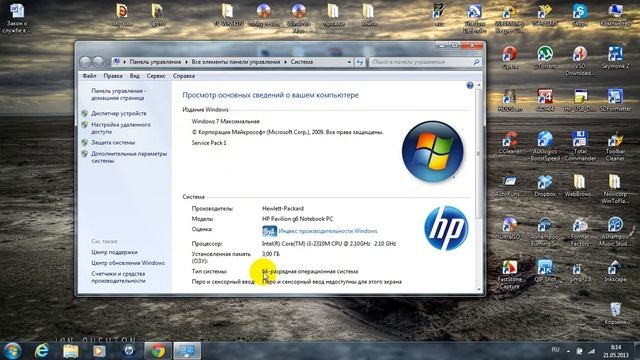Go to 'Панель управления - домашняя страница'
Image resolution: width=640 pixels, height=360 pixels.
coord(119,94)
